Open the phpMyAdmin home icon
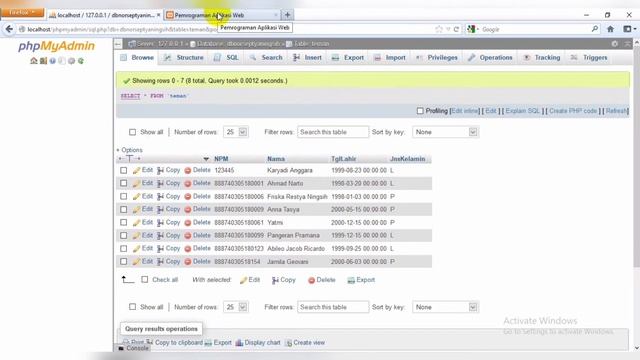640x360 pixels. [33, 61]
